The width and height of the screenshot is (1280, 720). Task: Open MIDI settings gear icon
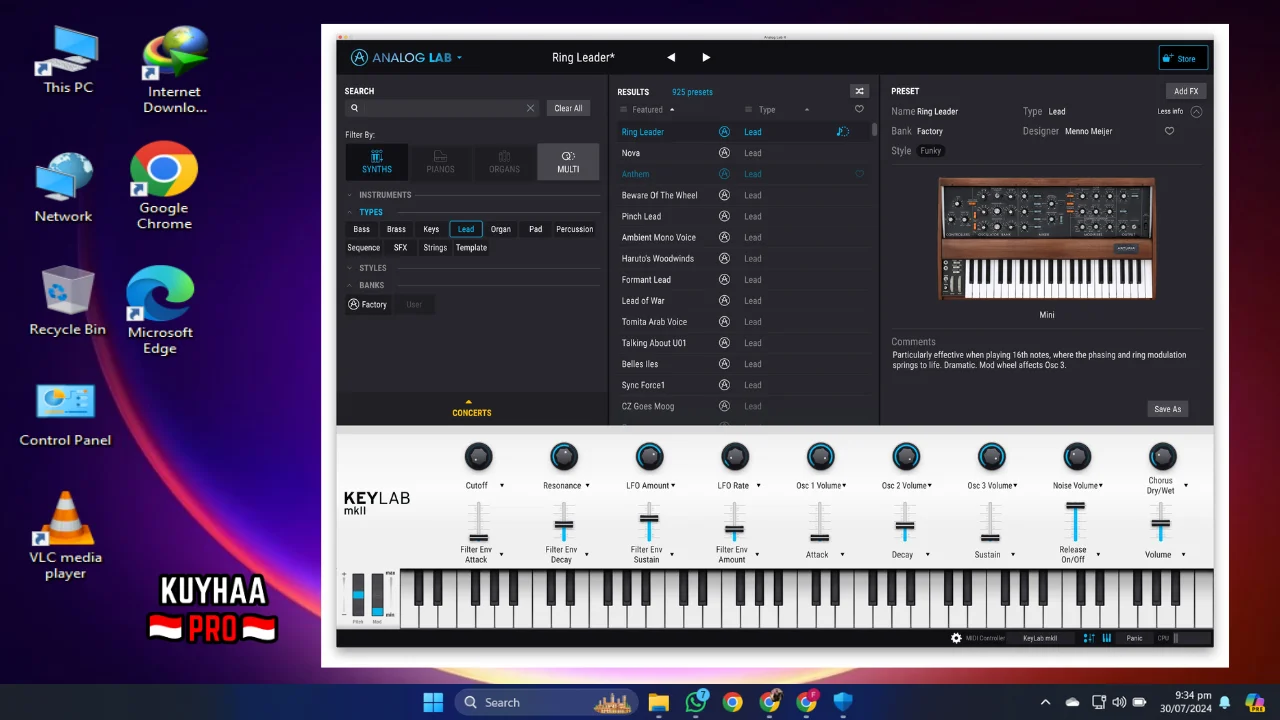pyautogui.click(x=956, y=638)
